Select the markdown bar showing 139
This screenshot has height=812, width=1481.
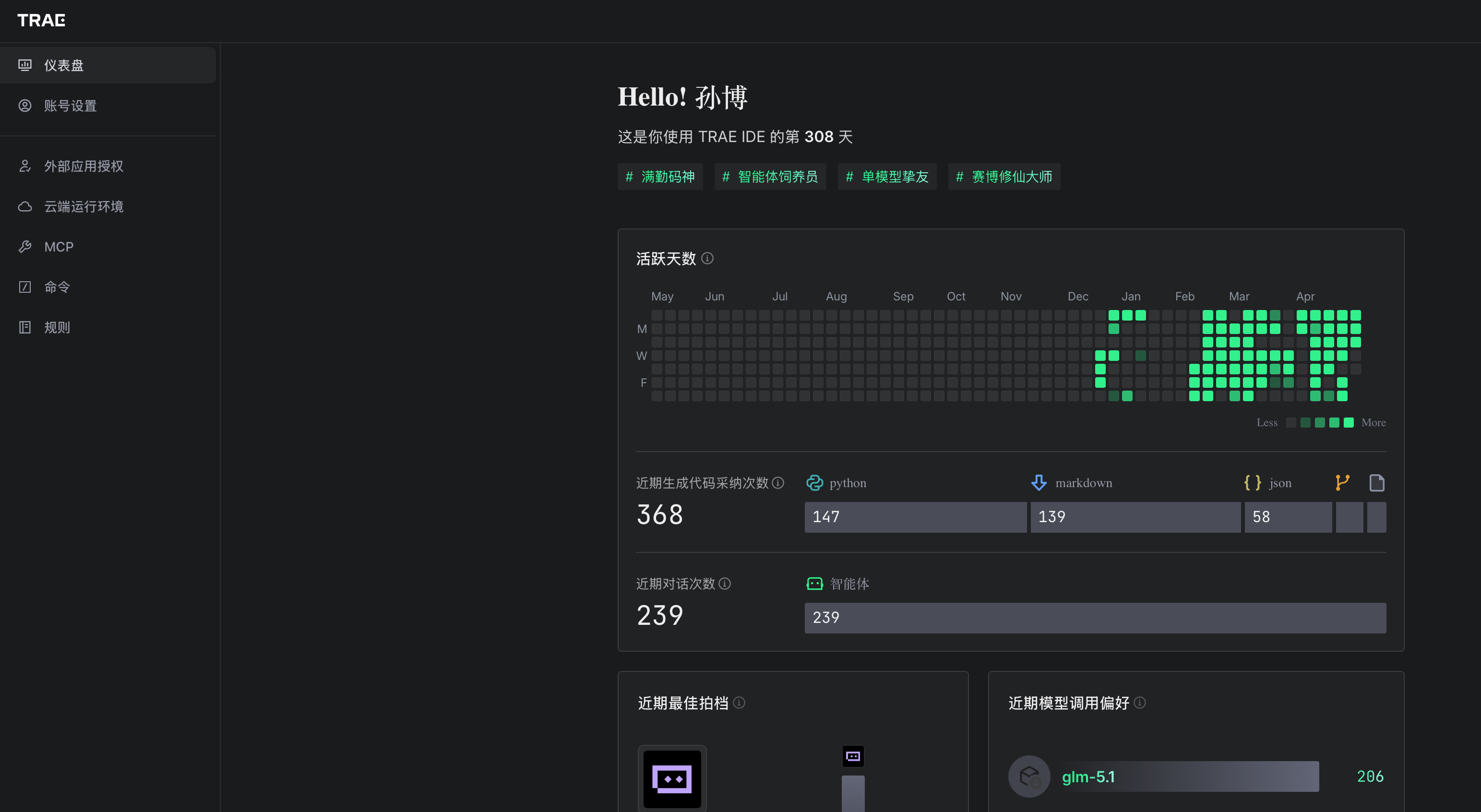tap(1135, 517)
